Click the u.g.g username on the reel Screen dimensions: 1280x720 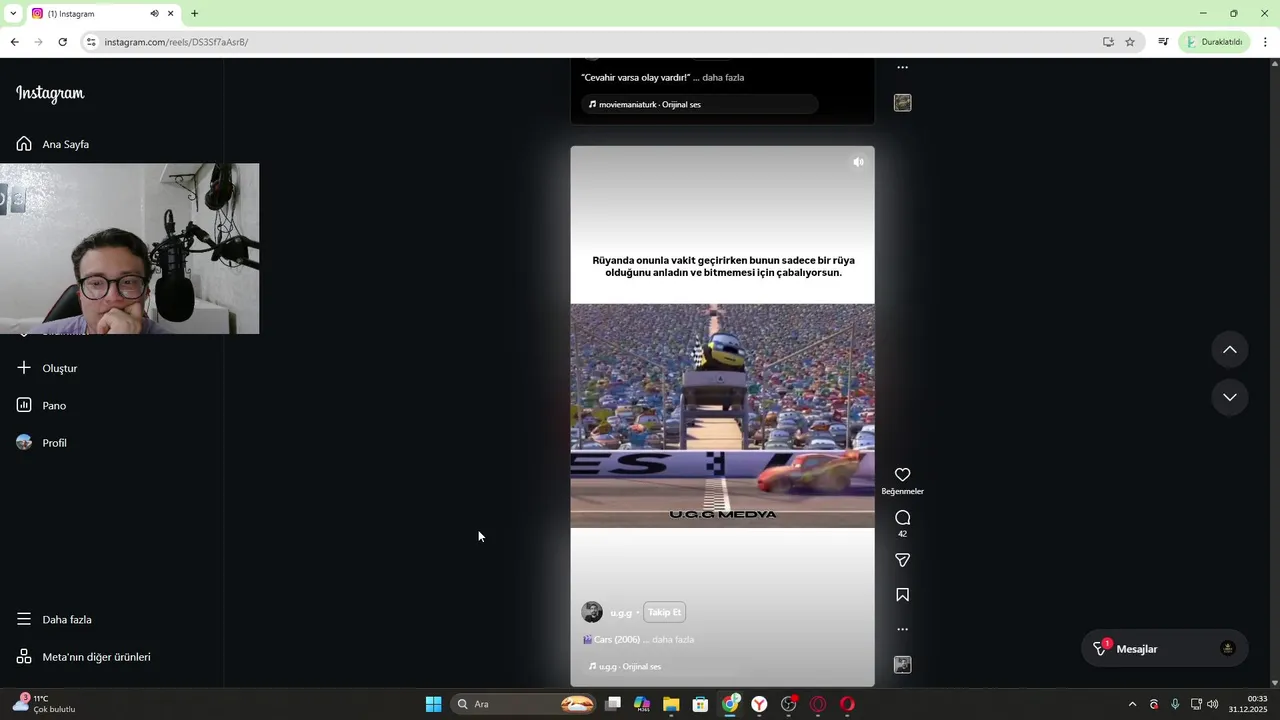[x=621, y=613]
